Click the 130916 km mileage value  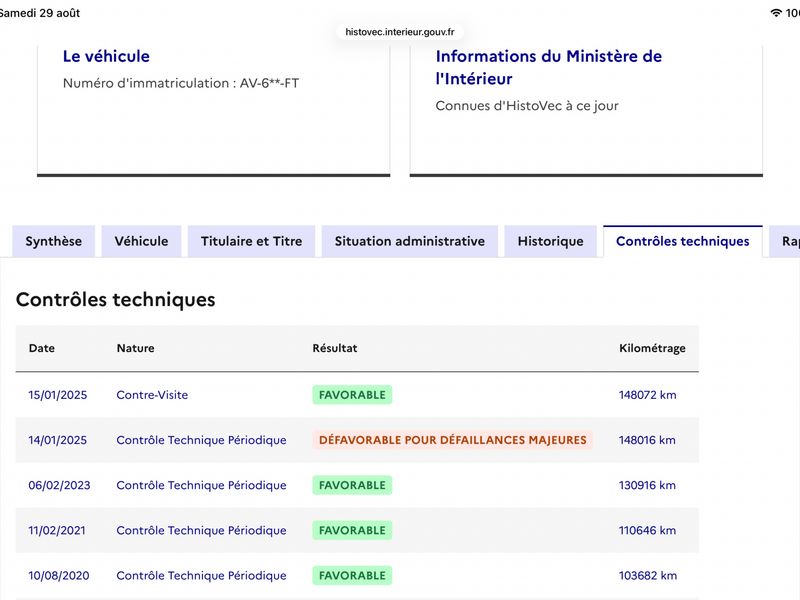coord(647,485)
